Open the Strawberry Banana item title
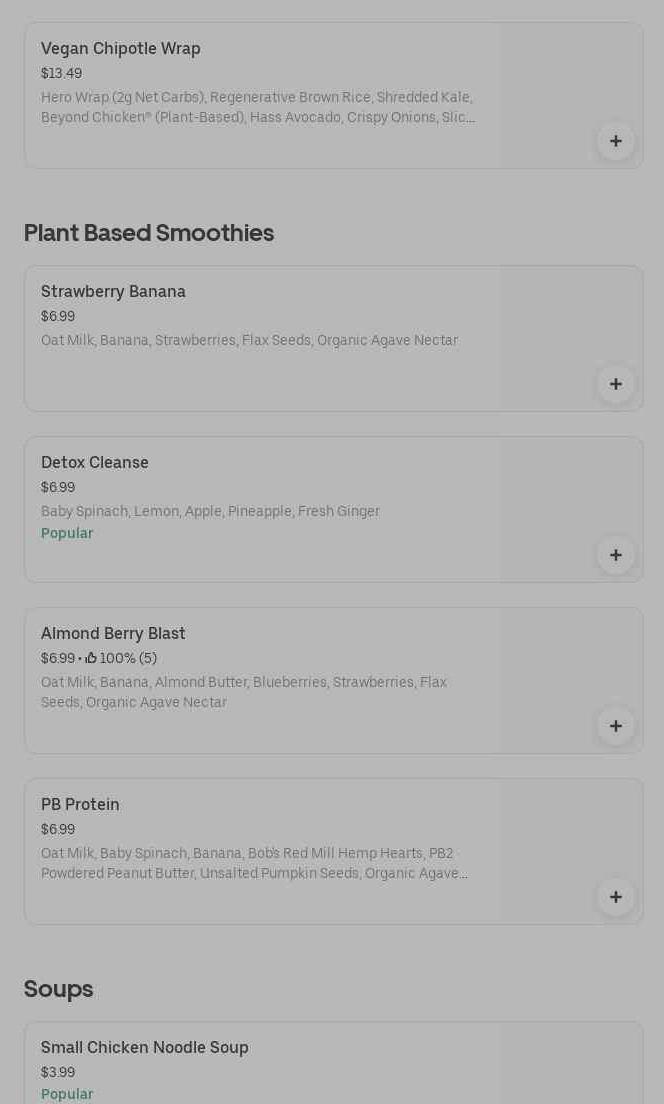This screenshot has height=1104, width=664. pyautogui.click(x=113, y=291)
